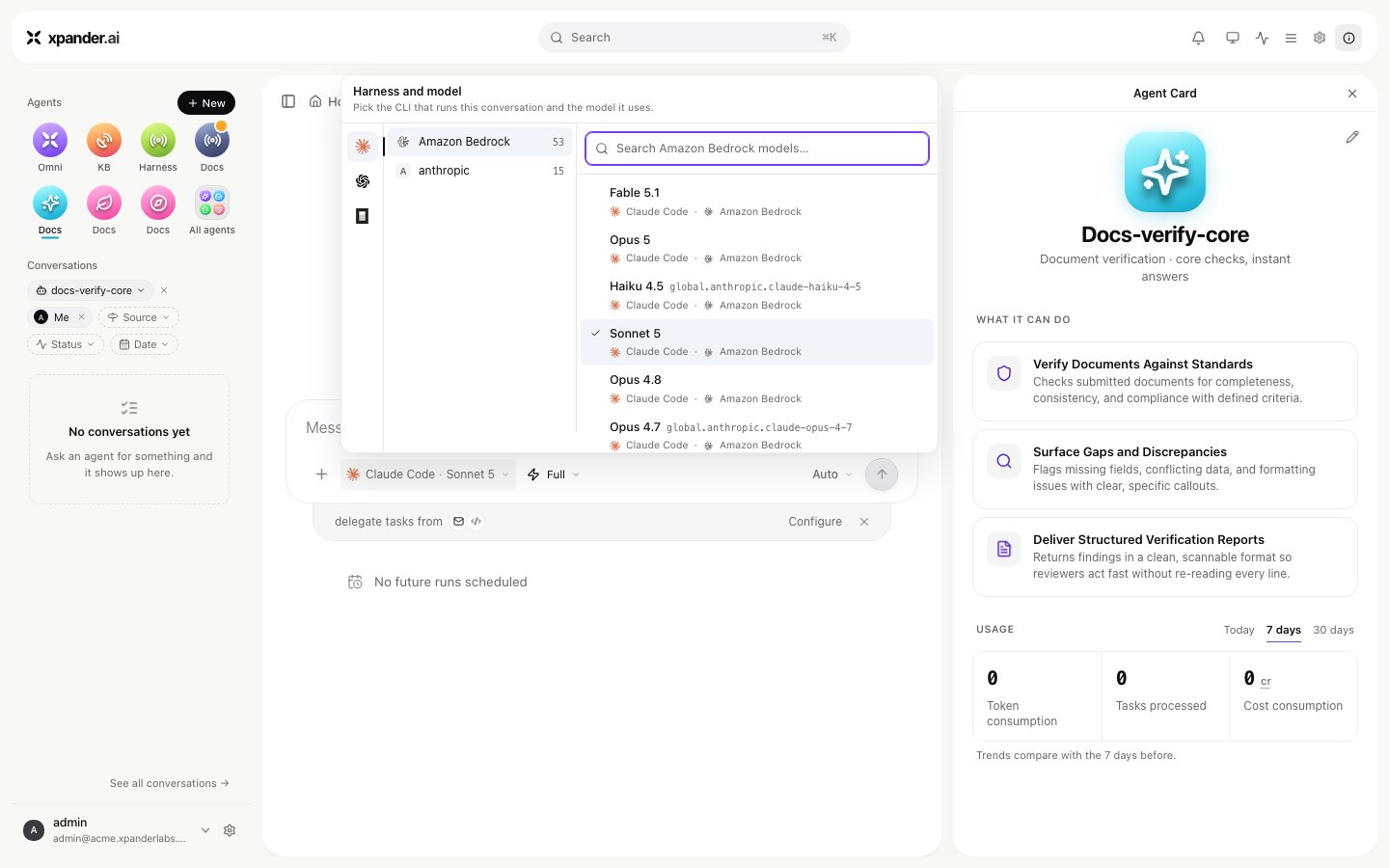
Task: Remove the Me filter chip
Action: coord(81,317)
